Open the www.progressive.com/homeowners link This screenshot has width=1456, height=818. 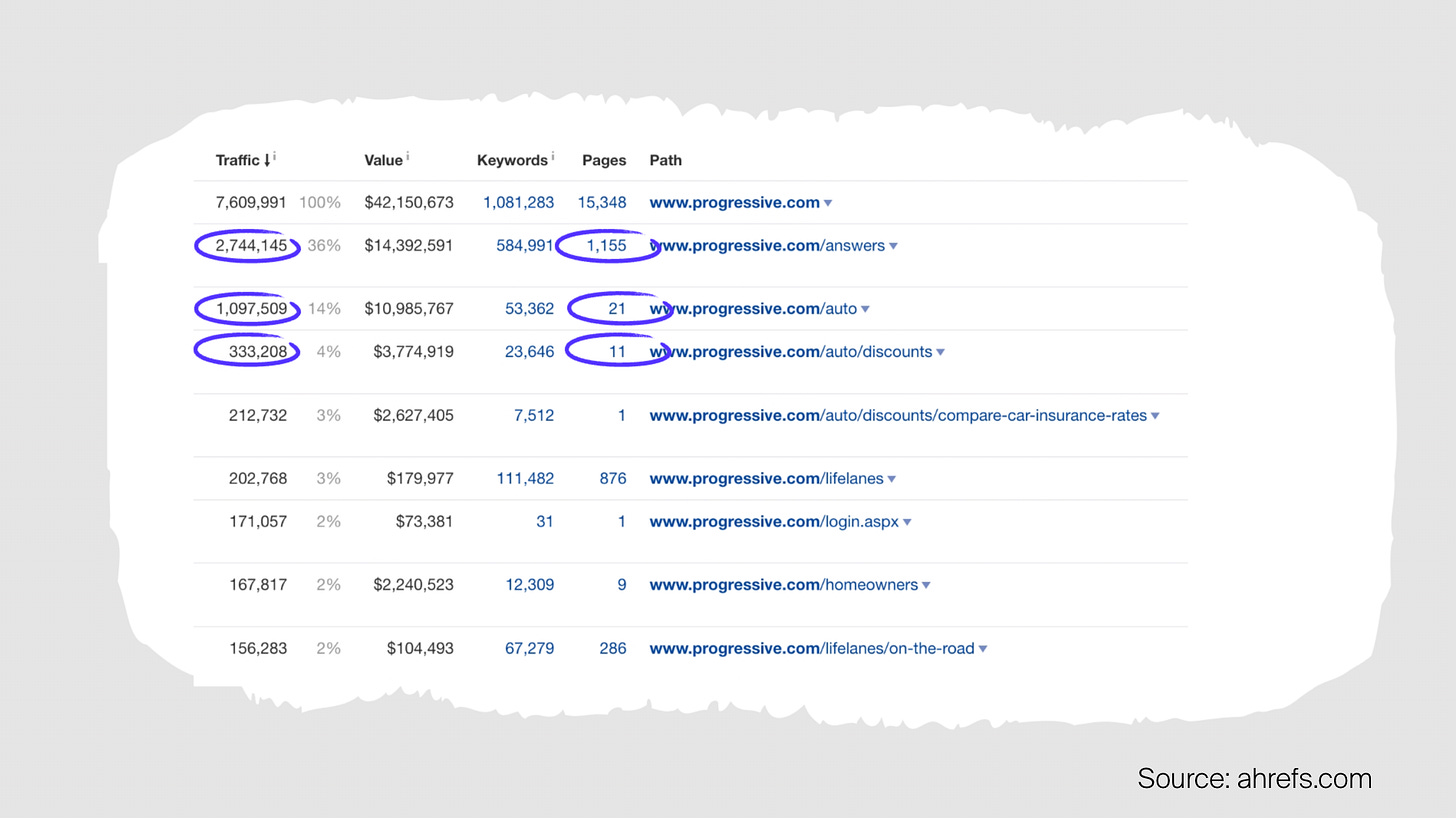(x=783, y=584)
